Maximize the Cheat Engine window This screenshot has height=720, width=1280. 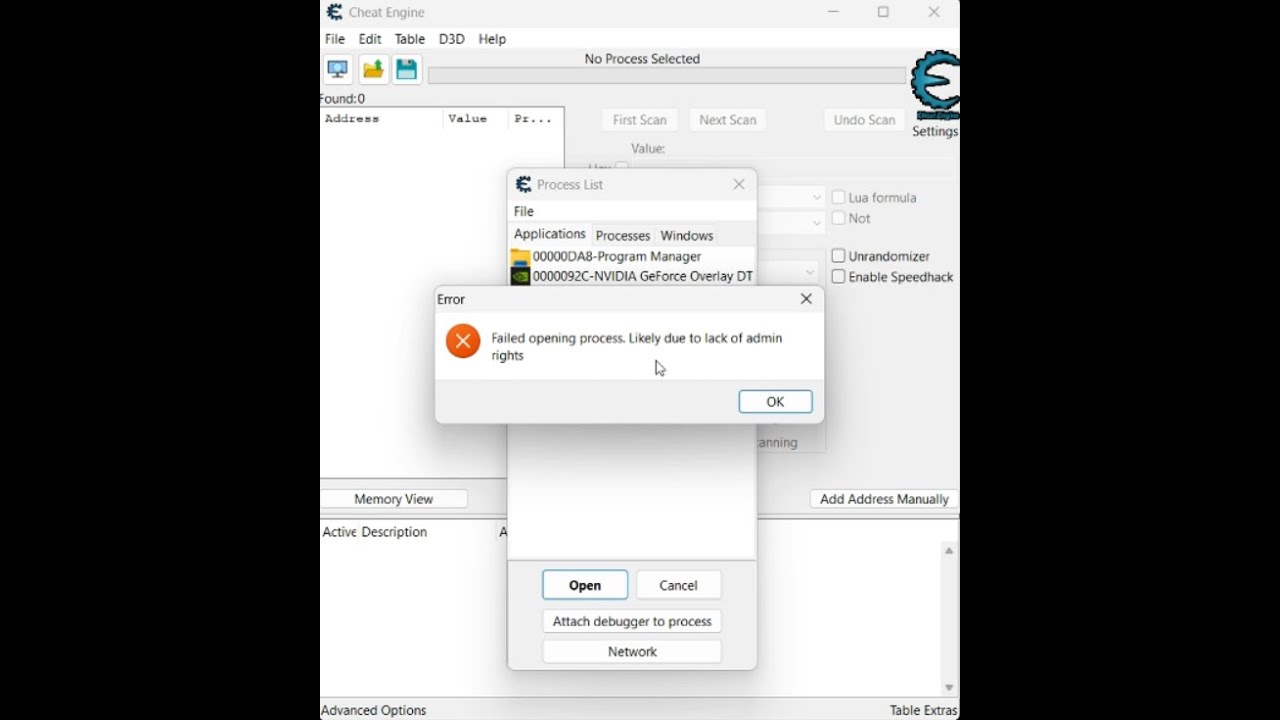click(883, 12)
